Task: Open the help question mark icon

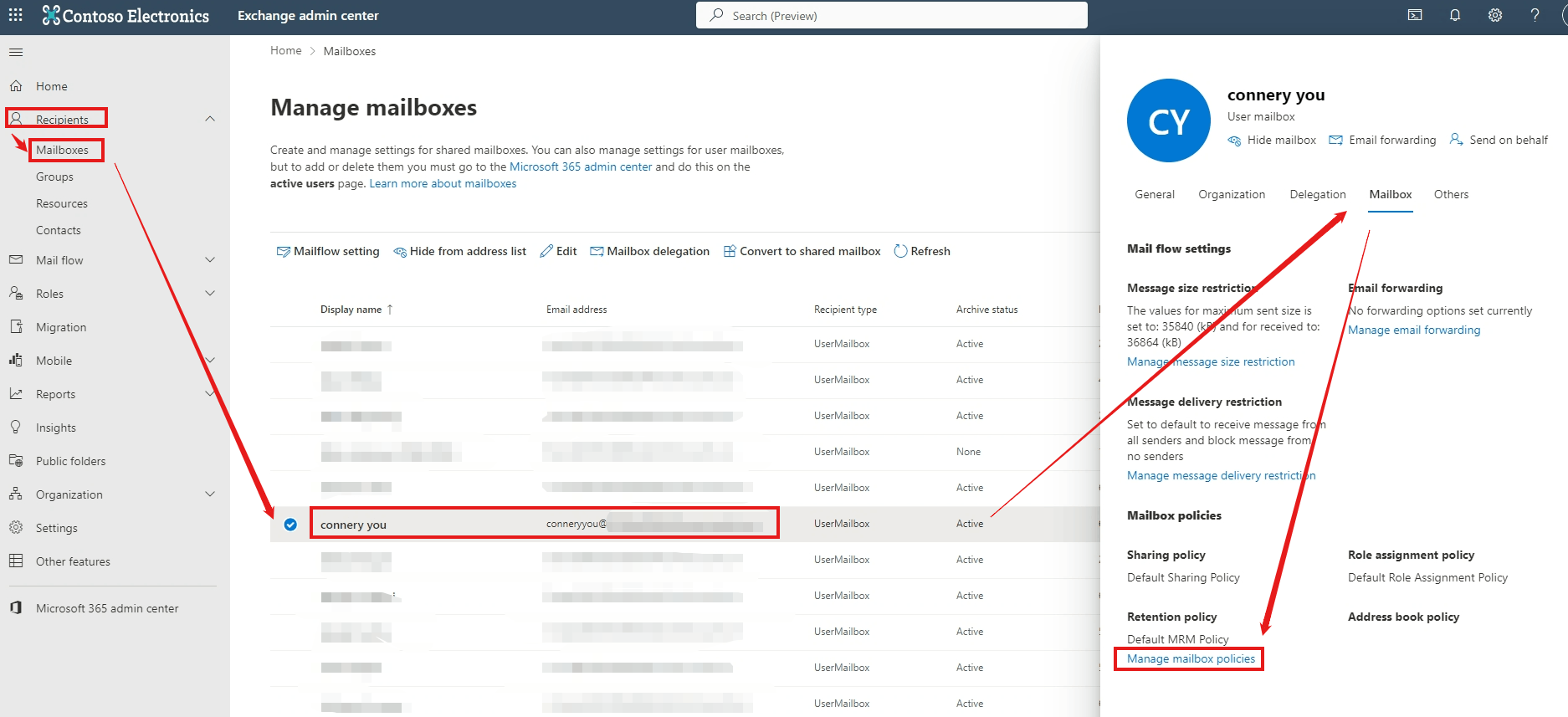Action: [1535, 15]
